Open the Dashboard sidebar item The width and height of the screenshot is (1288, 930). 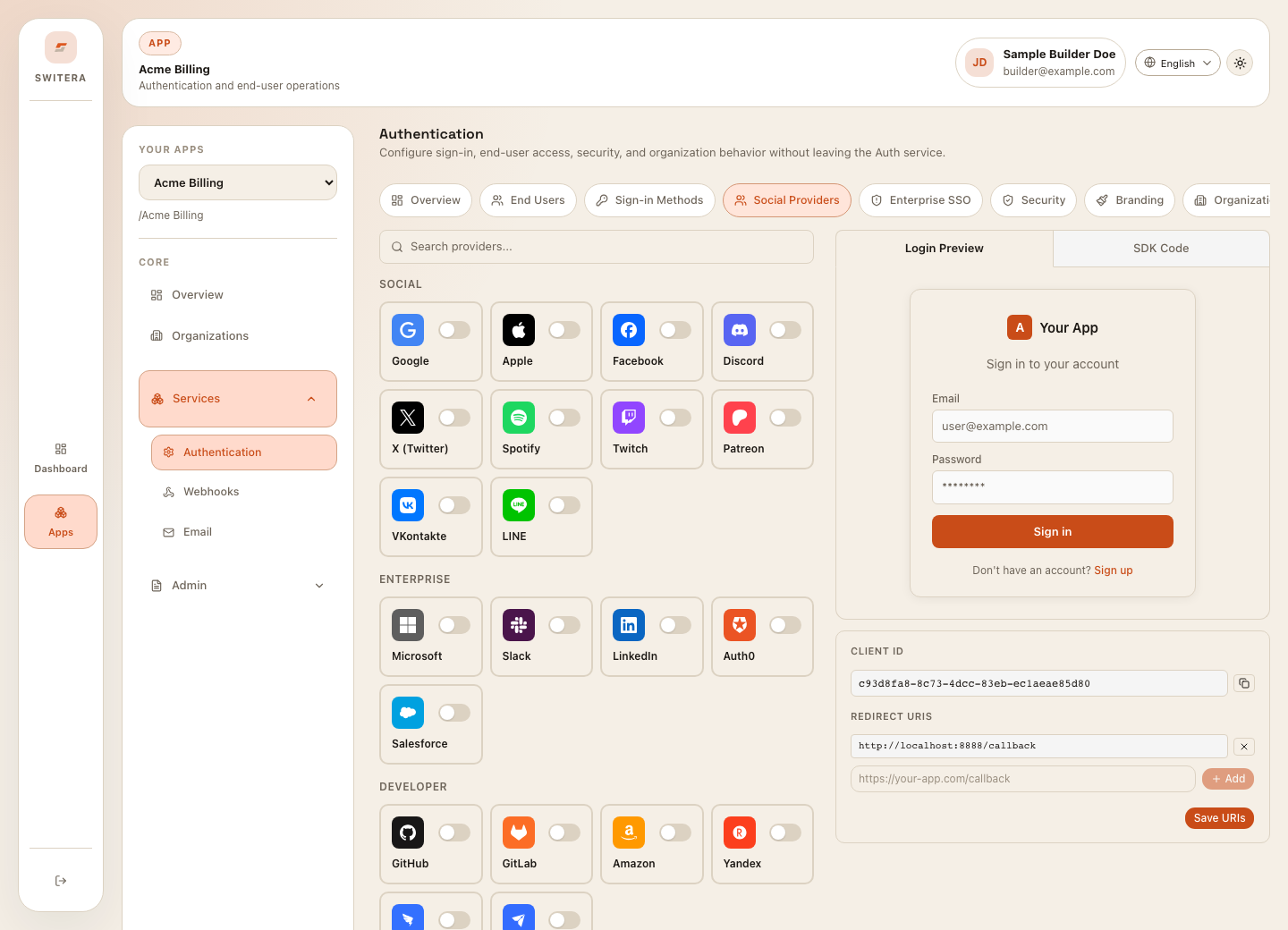pos(61,458)
